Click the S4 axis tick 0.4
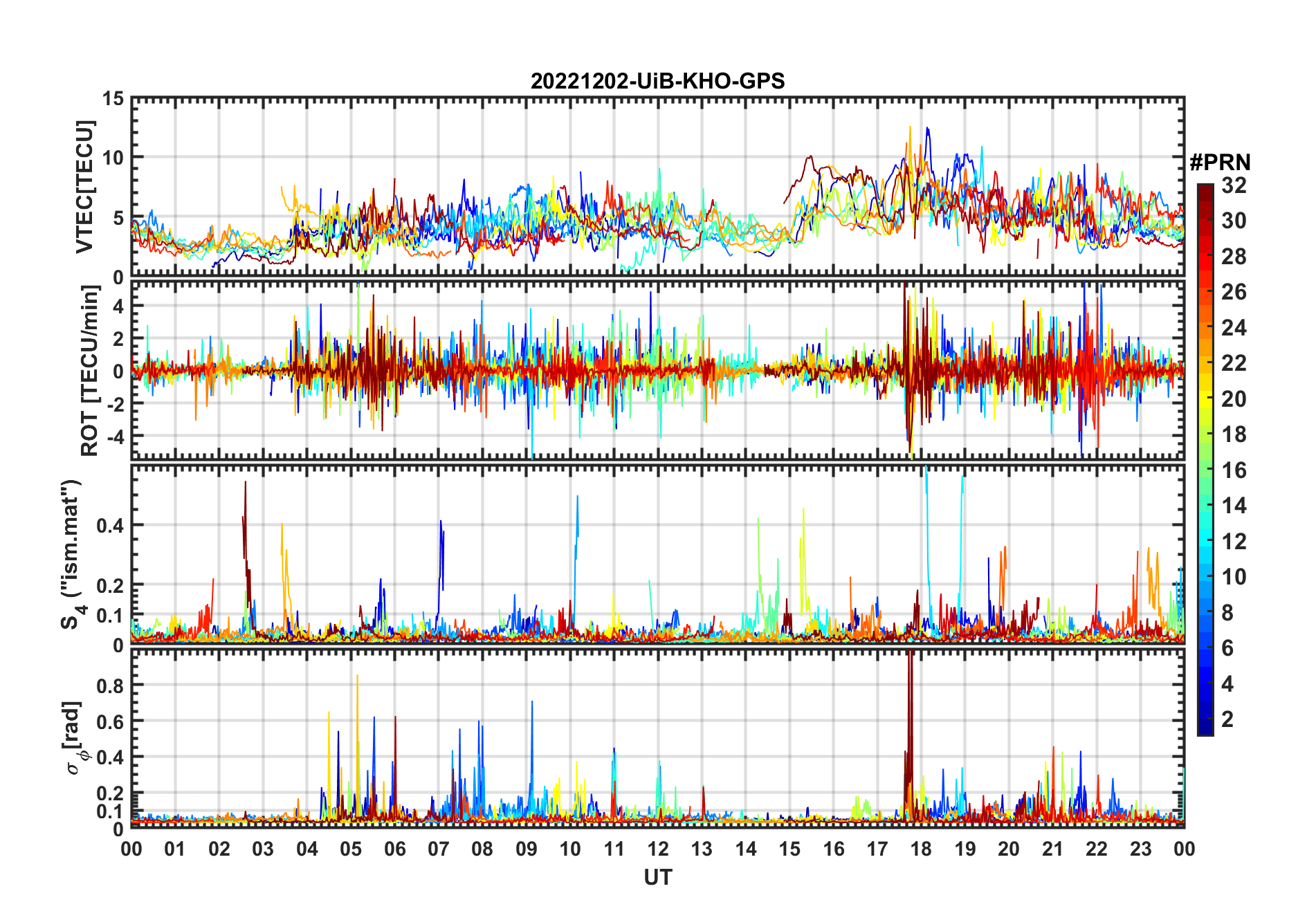Screen dimensions: 1316x920 pos(110,526)
